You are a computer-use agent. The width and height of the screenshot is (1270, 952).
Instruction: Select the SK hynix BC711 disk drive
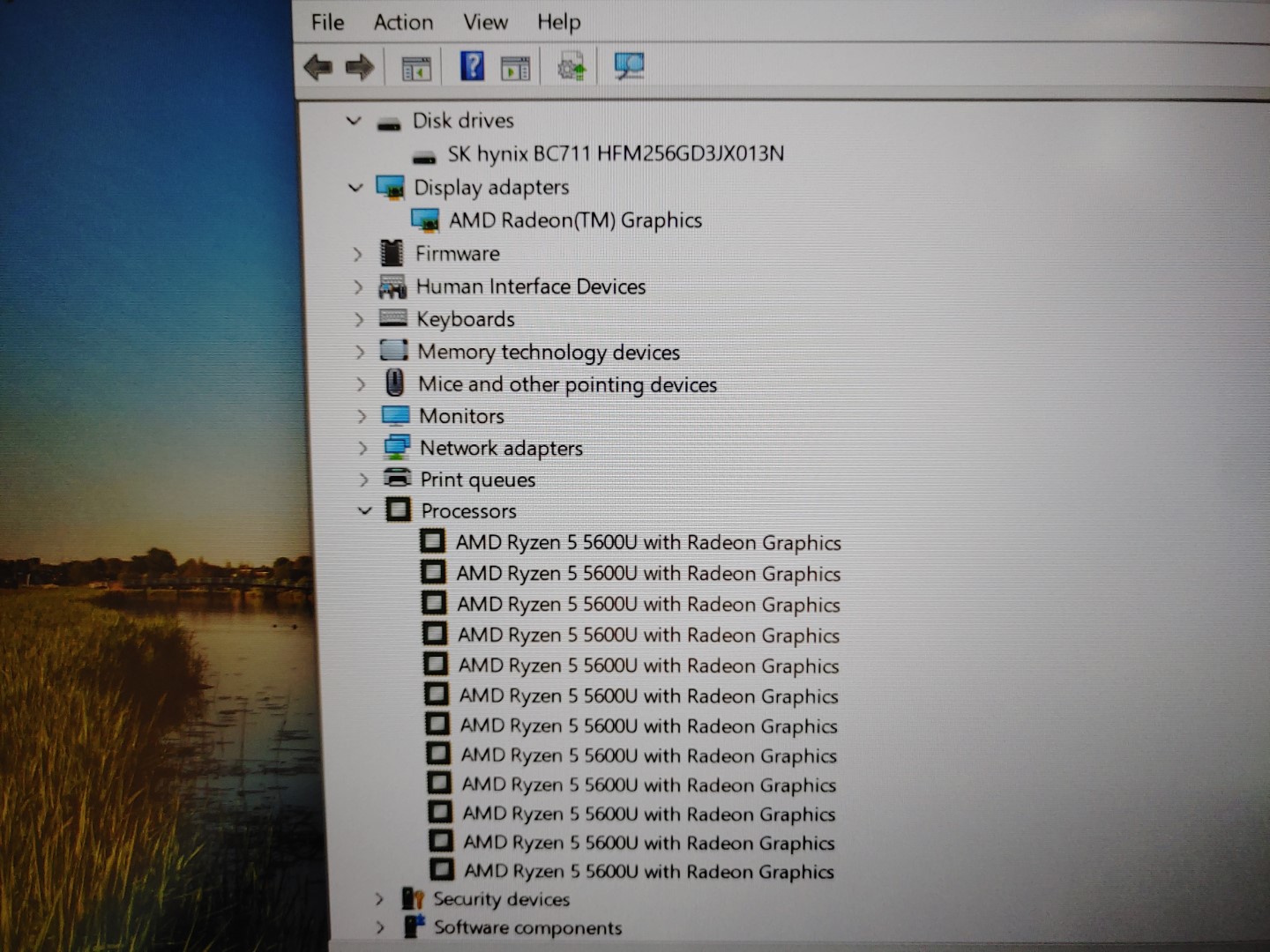[x=615, y=154]
